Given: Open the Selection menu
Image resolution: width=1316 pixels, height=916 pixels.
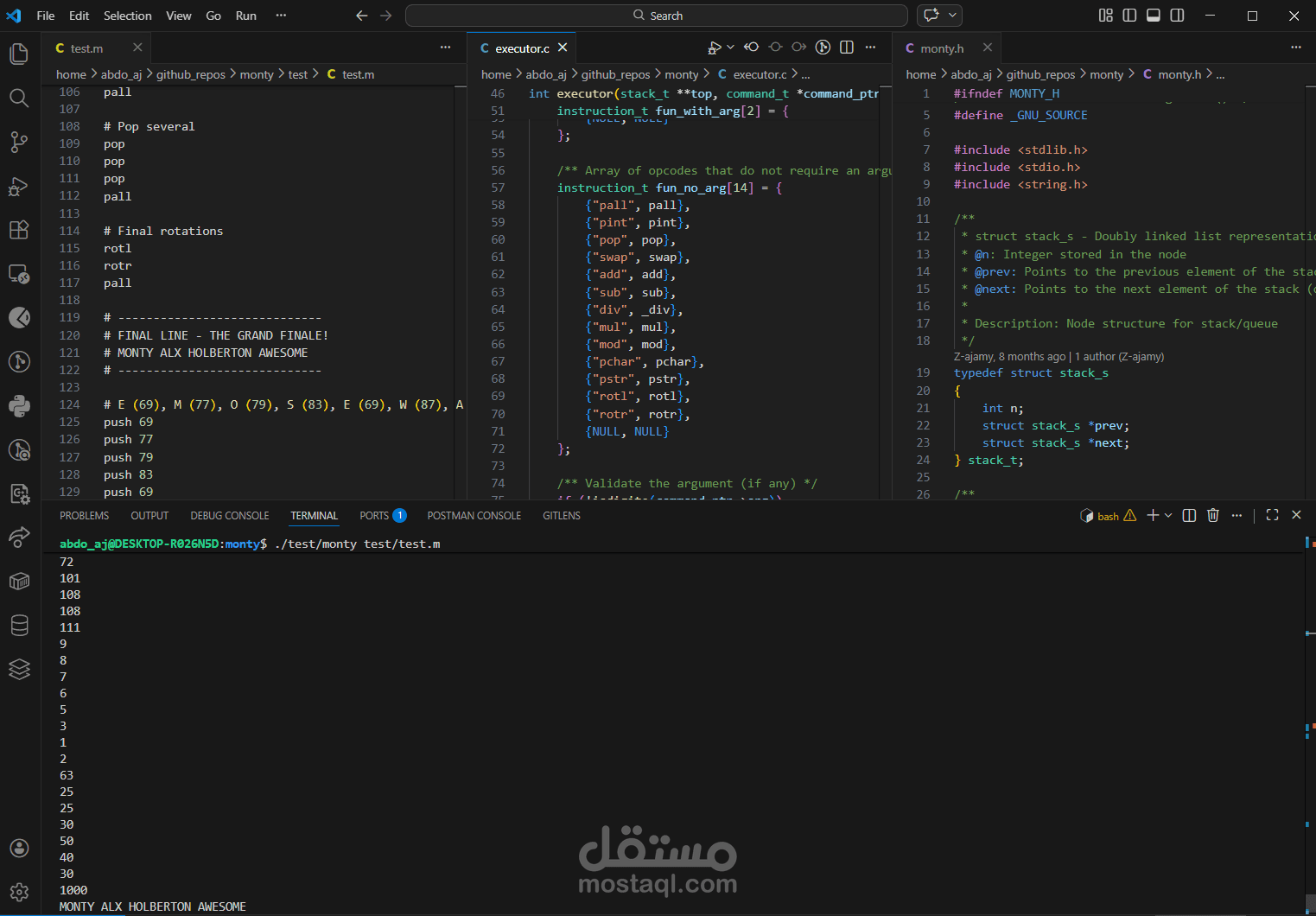Looking at the screenshot, I should [x=127, y=16].
